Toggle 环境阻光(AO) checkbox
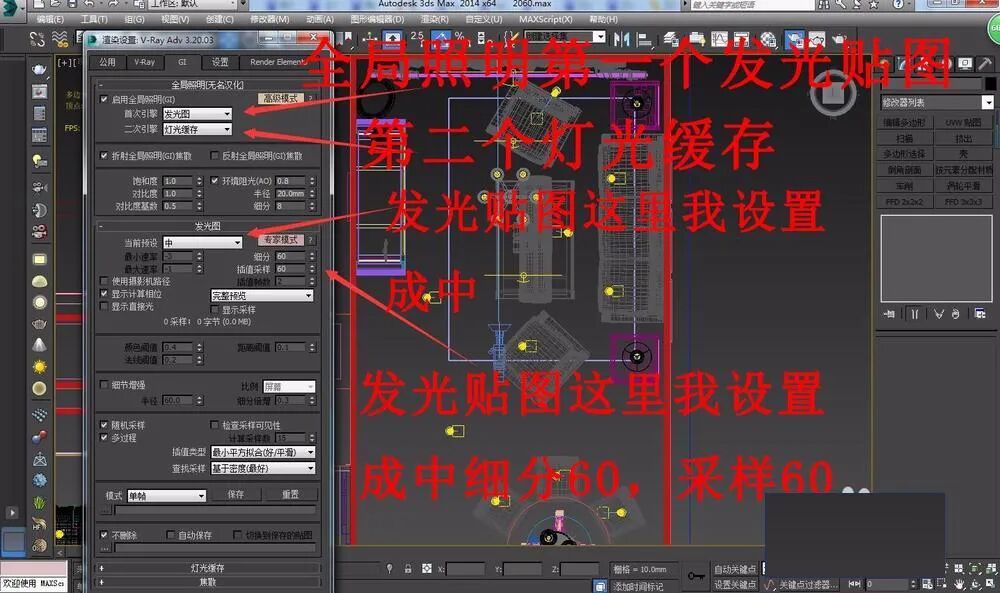Viewport: 1000px width, 593px height. (x=215, y=180)
